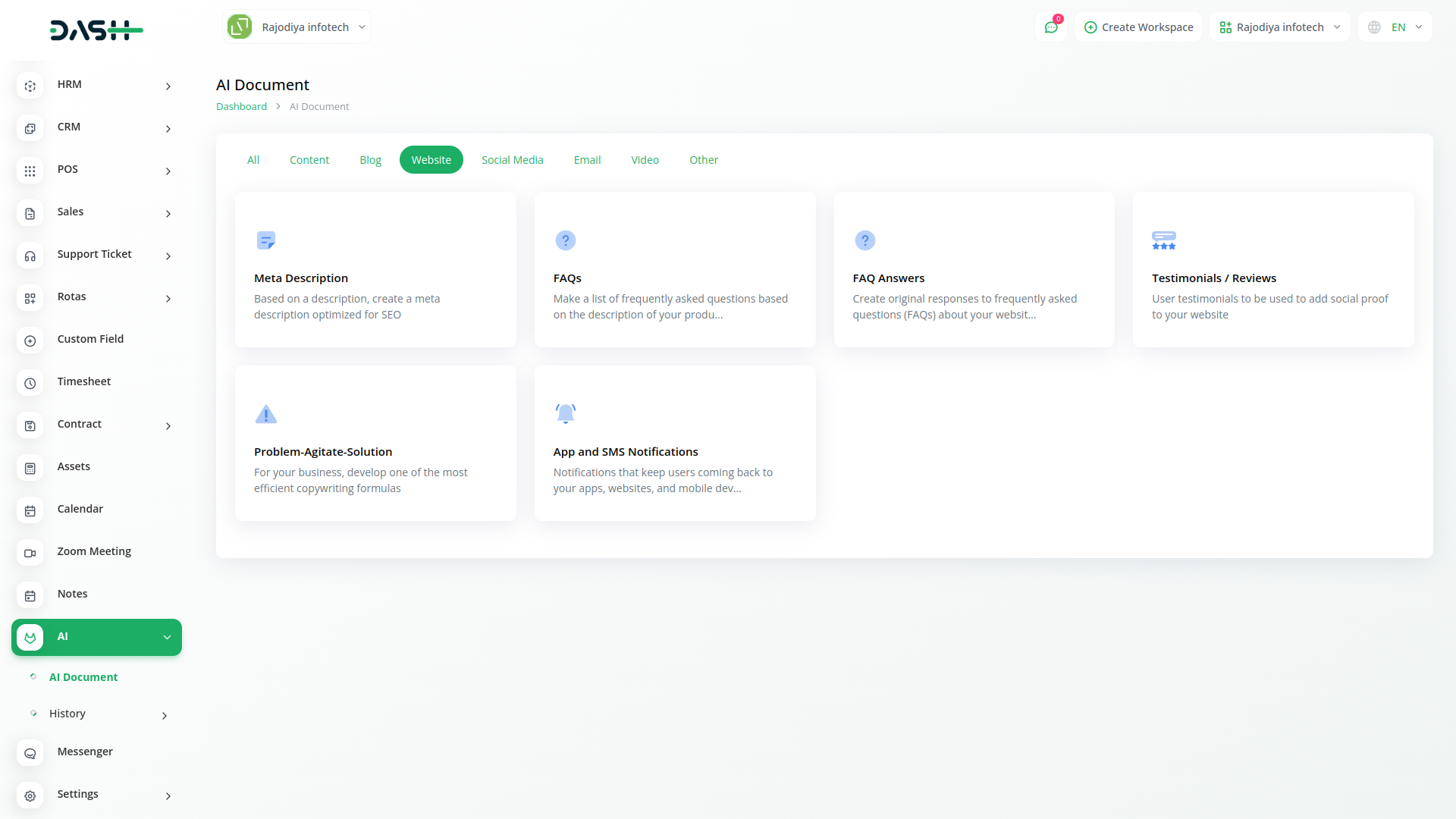
Task: Click the App and SMS Notifications bell icon
Action: [x=565, y=414]
